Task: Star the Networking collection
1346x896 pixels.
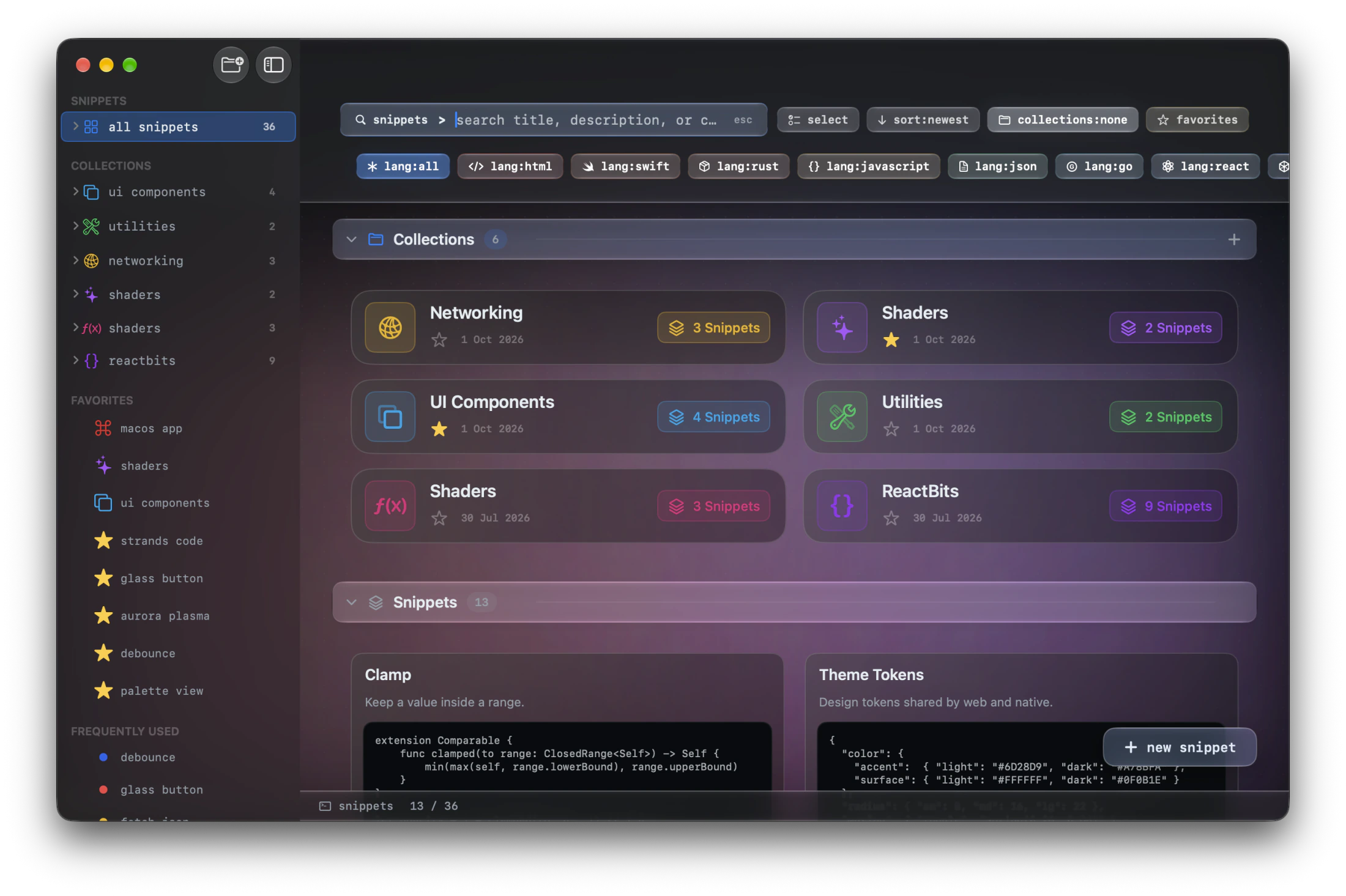Action: (x=439, y=339)
